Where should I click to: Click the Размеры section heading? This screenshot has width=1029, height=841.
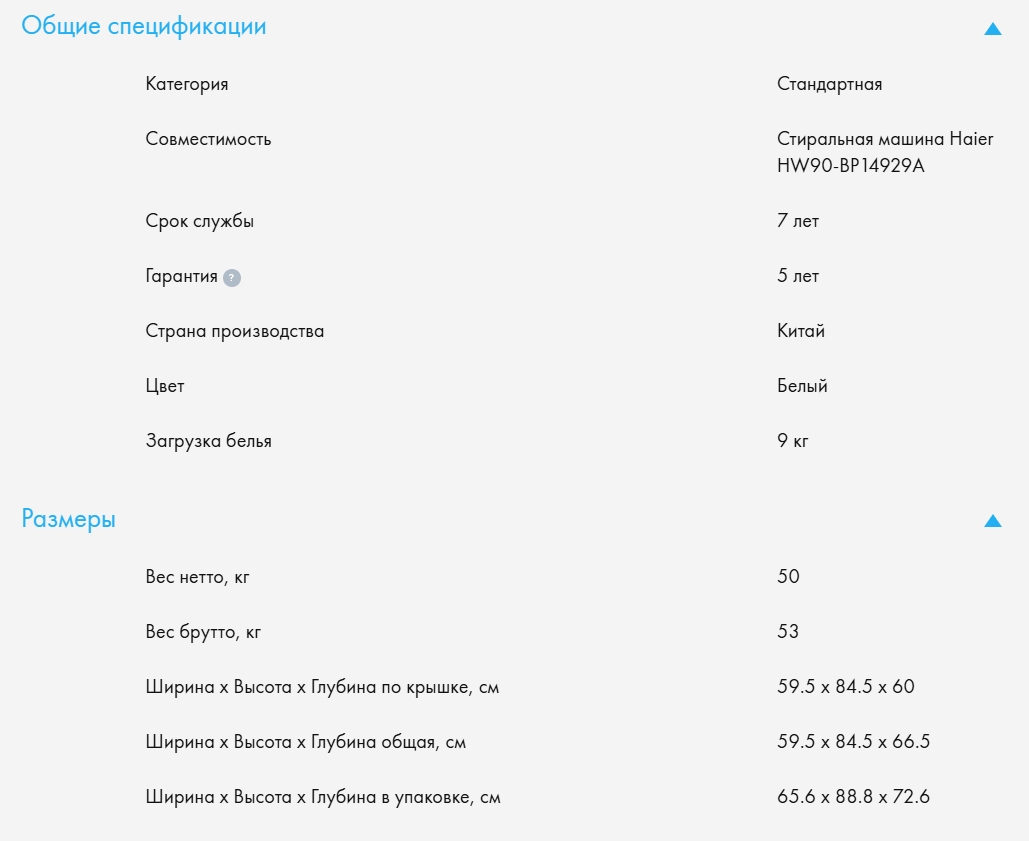[x=68, y=520]
